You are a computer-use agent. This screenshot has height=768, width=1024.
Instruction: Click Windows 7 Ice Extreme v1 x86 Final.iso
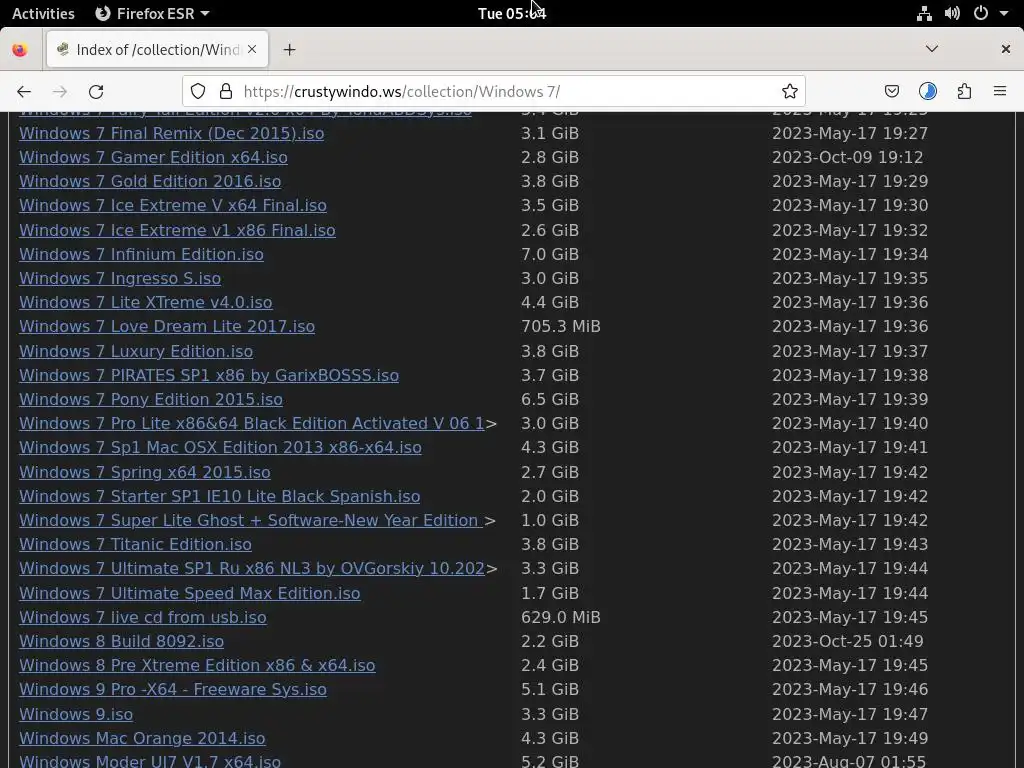coord(177,230)
